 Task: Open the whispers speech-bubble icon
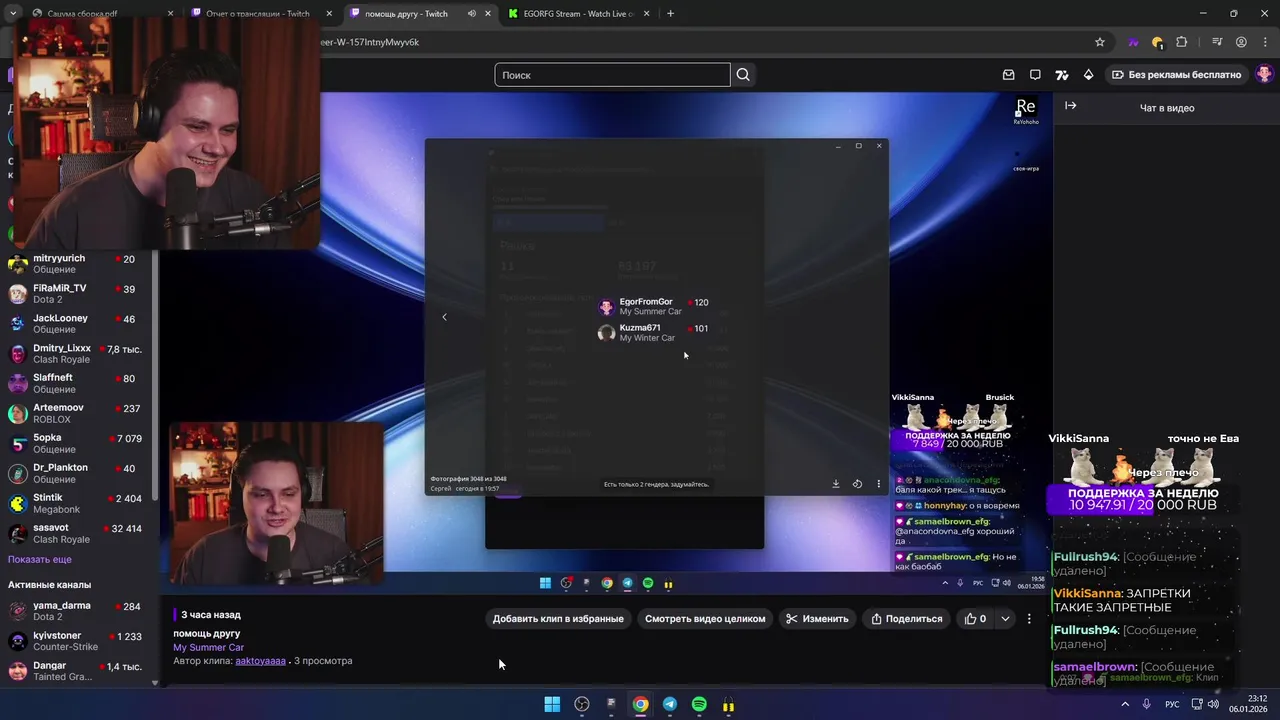point(1035,75)
